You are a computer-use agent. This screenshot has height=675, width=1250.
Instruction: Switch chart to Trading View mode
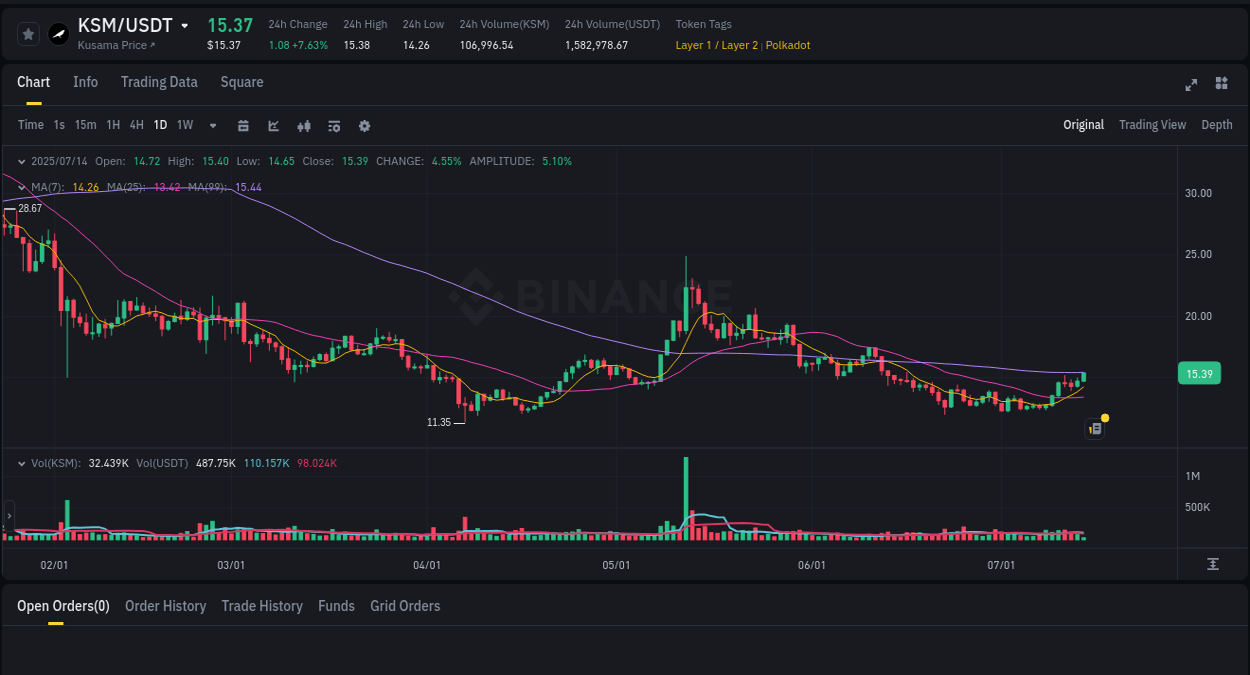point(1152,125)
